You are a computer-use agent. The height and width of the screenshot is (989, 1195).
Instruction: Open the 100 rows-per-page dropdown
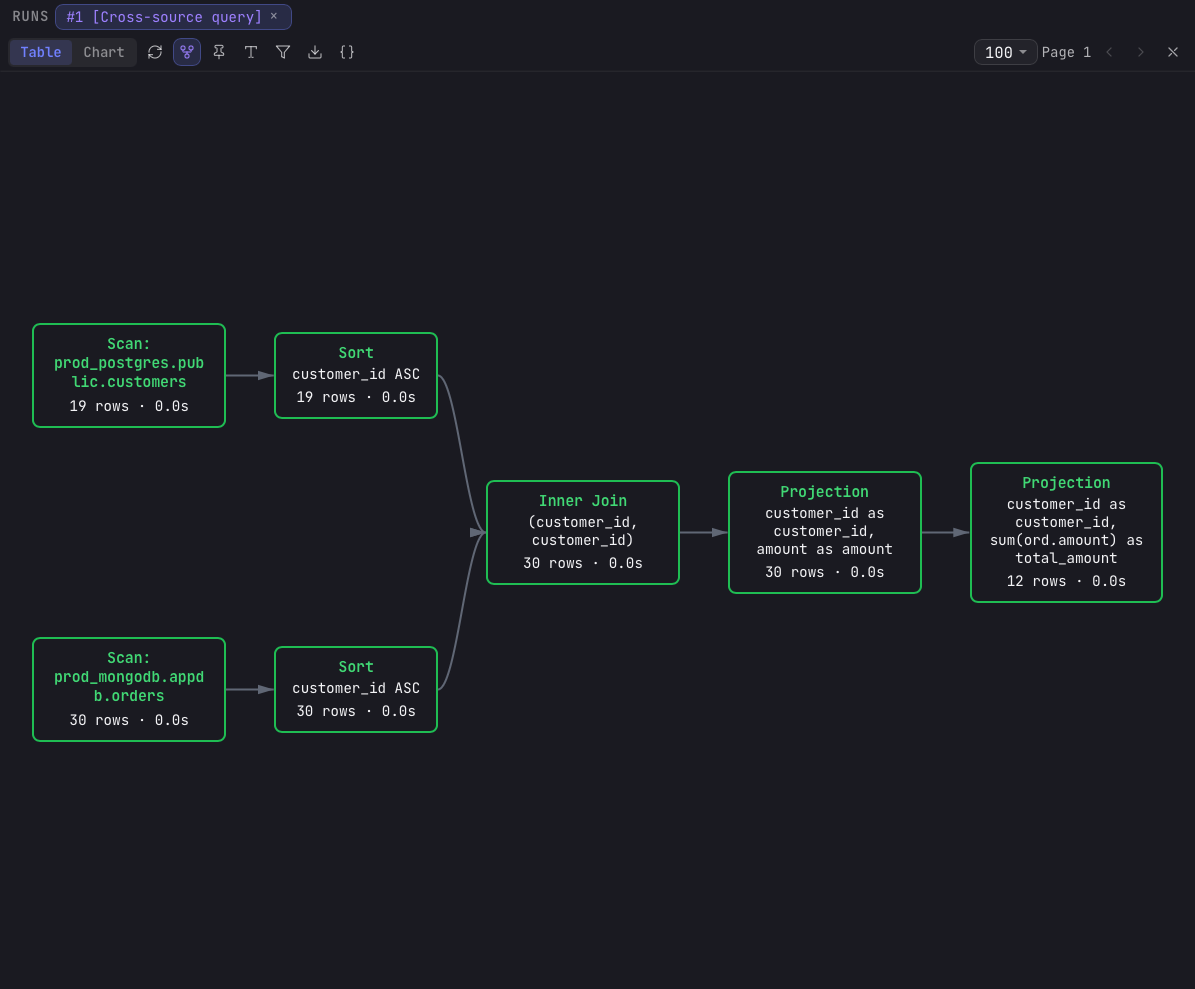pyautogui.click(x=1005, y=52)
